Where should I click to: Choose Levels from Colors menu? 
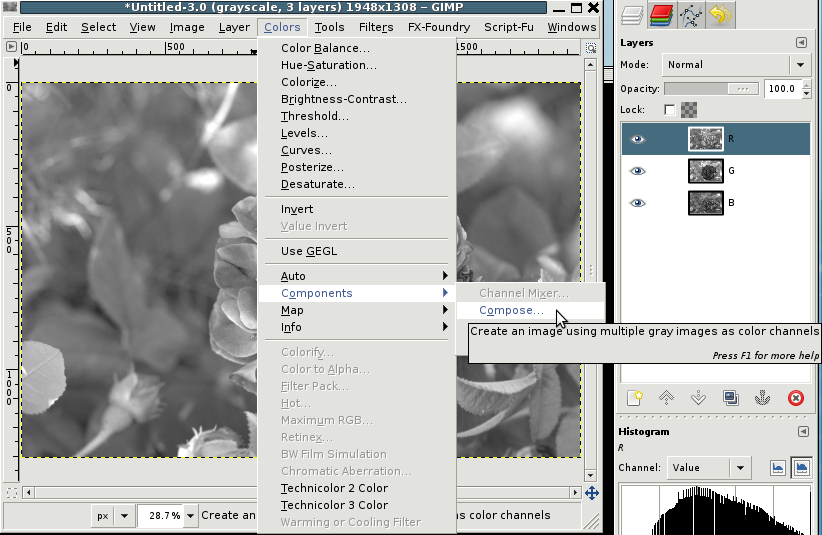click(x=356, y=133)
